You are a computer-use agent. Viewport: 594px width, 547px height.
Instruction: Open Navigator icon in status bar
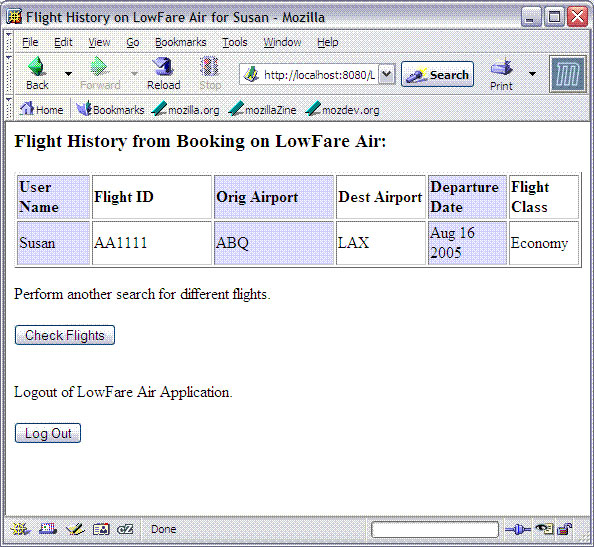tap(20, 529)
